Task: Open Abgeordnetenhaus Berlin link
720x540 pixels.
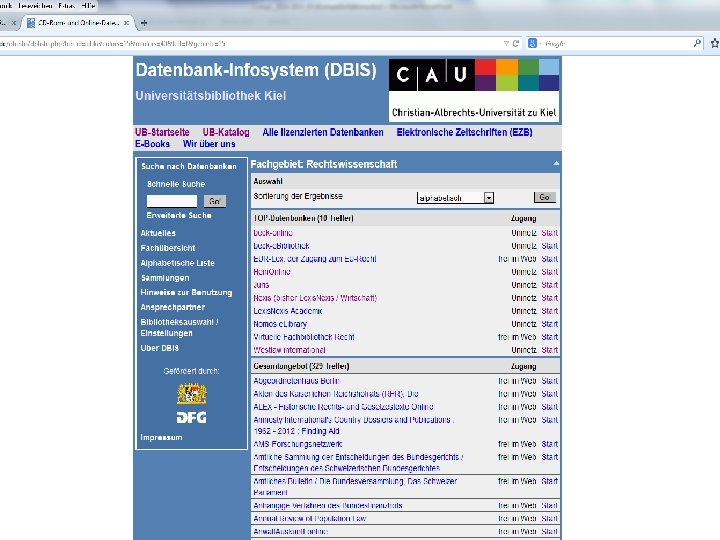Action: coord(296,381)
